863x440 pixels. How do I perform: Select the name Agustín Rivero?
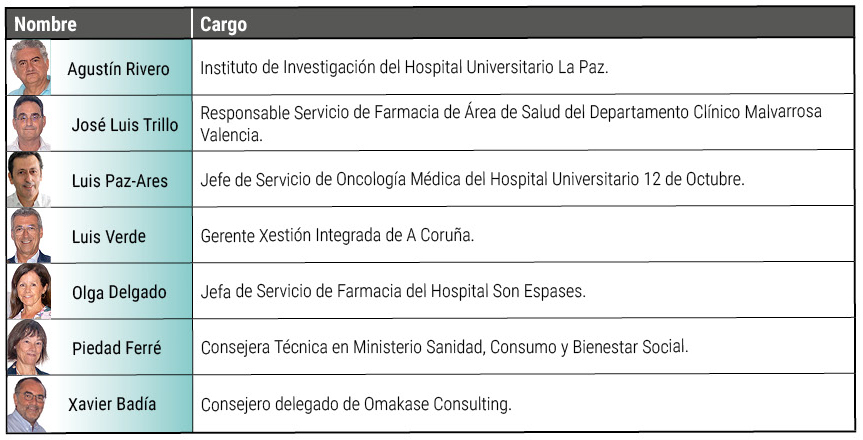coord(118,69)
